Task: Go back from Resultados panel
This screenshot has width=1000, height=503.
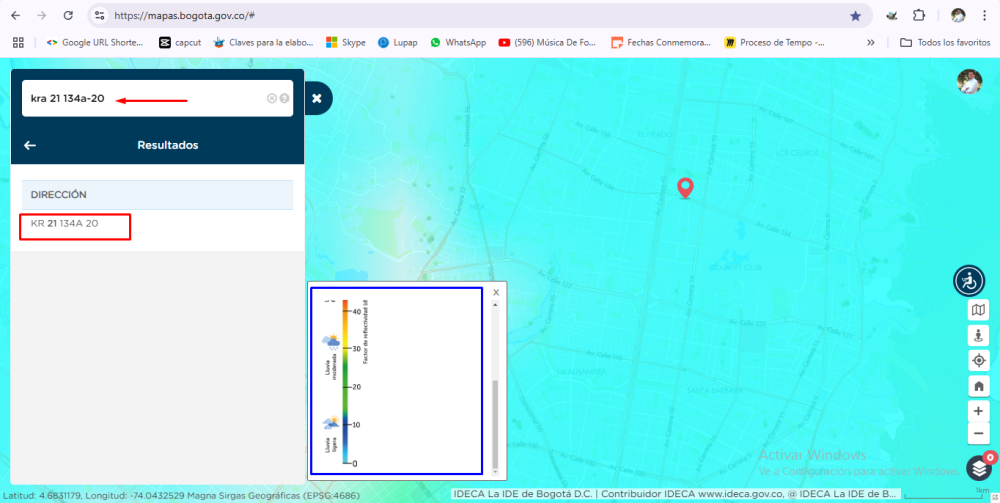Action: pos(30,145)
